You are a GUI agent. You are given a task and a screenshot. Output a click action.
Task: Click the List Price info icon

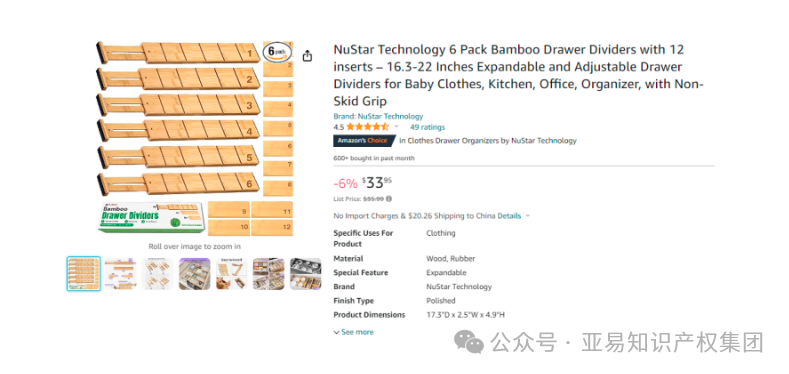[x=389, y=199]
